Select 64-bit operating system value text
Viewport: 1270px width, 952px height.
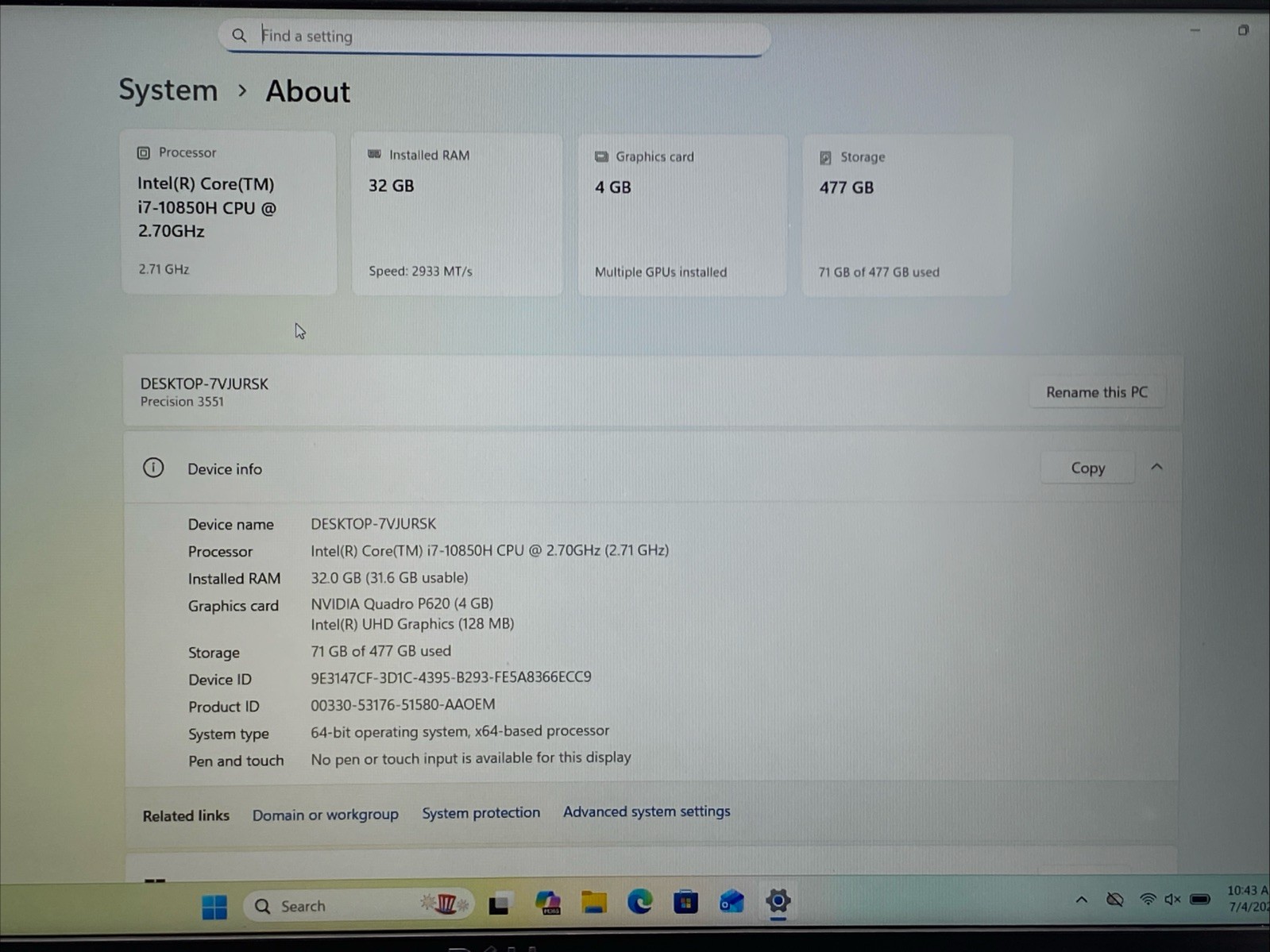pos(460,730)
